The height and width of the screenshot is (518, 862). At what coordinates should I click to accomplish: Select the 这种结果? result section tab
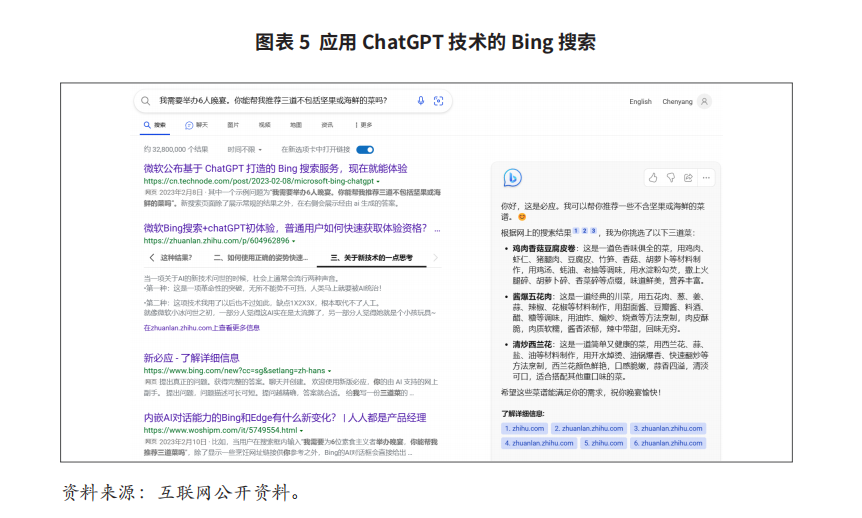pyautogui.click(x=176, y=257)
